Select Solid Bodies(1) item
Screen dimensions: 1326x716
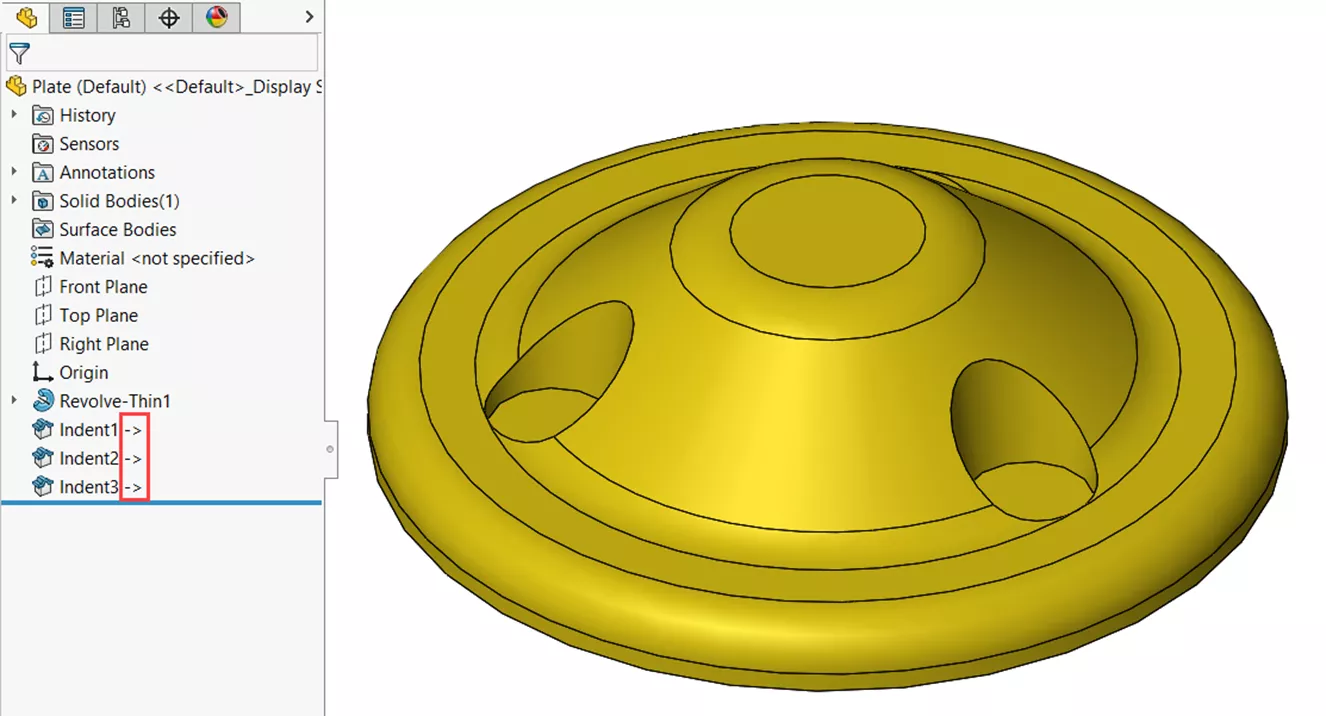[x=119, y=201]
